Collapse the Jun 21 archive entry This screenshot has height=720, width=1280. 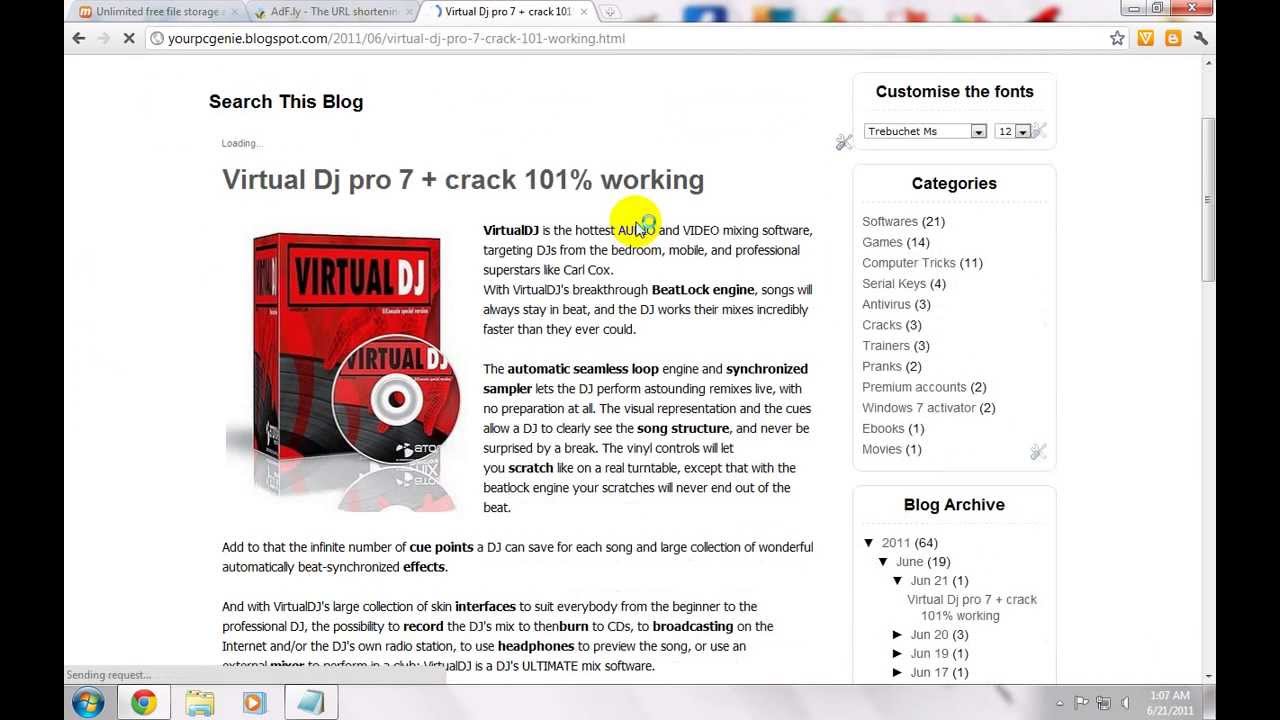coord(898,581)
